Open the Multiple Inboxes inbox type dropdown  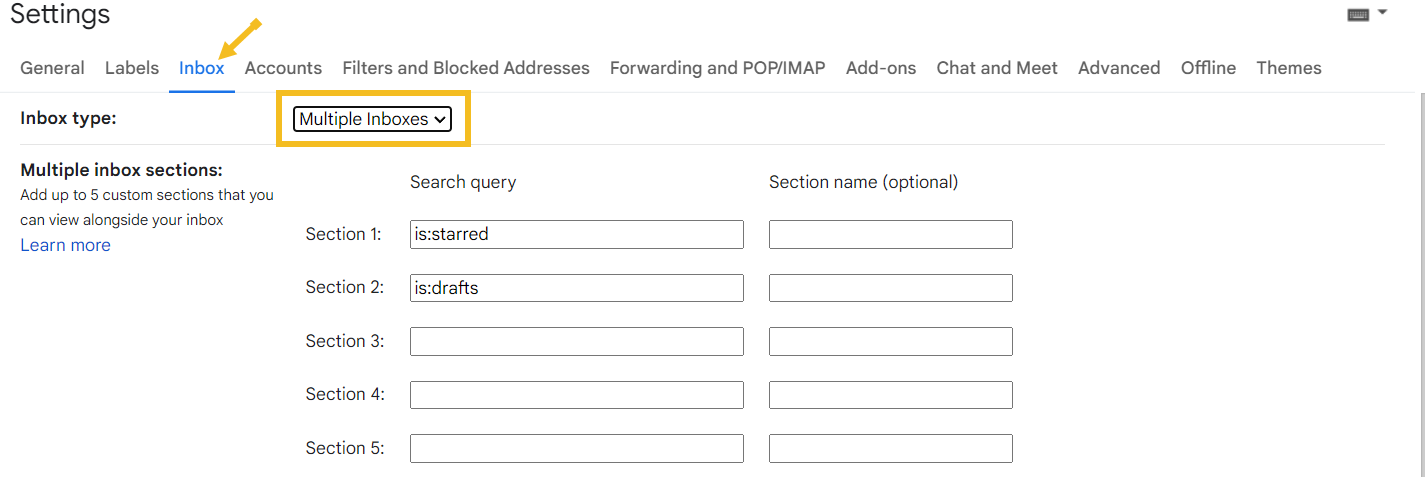[x=372, y=119]
